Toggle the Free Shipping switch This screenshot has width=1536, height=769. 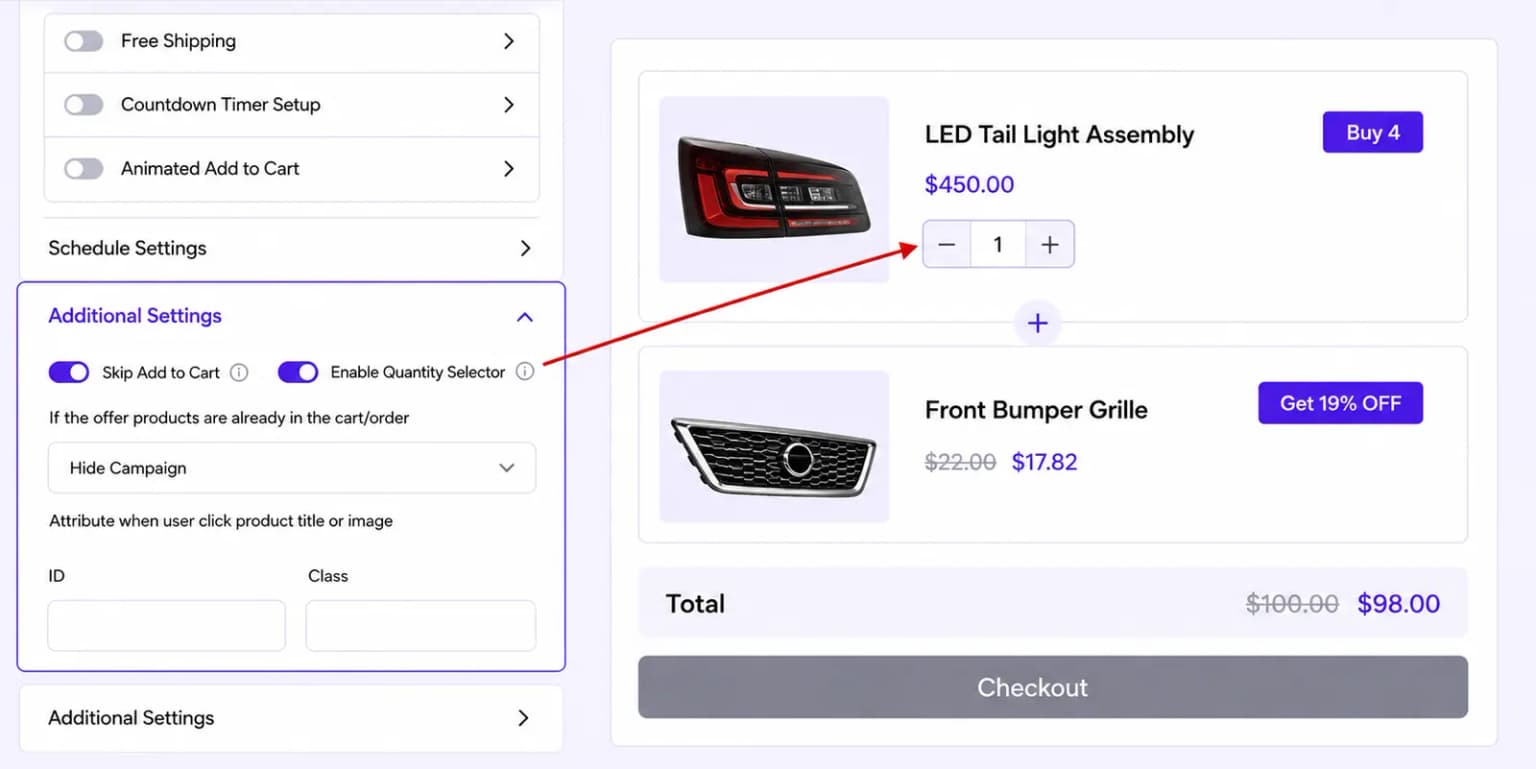point(84,41)
